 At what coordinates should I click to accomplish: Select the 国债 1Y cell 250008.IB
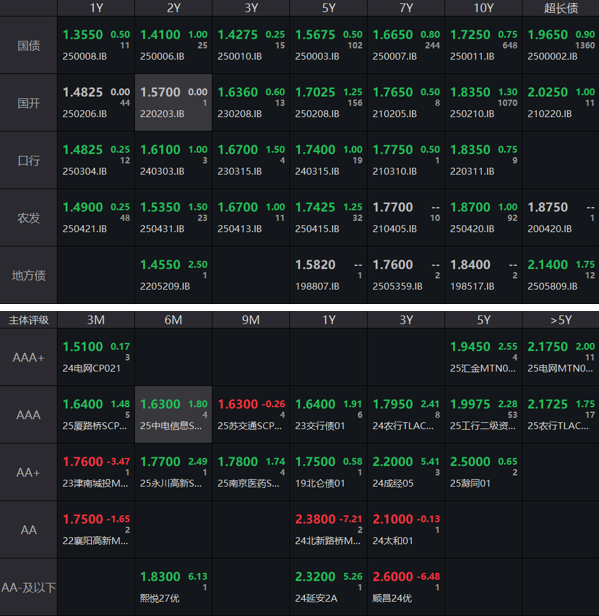coord(96,45)
